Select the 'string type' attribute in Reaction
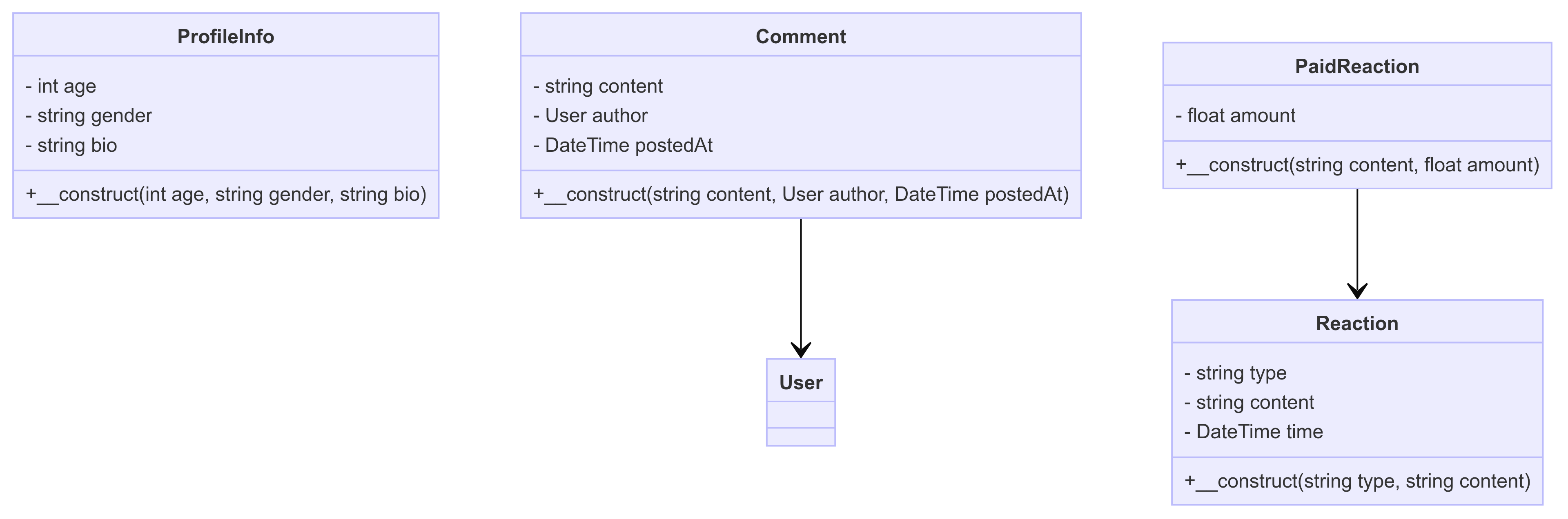This screenshot has width=1568, height=519. coord(1235,373)
